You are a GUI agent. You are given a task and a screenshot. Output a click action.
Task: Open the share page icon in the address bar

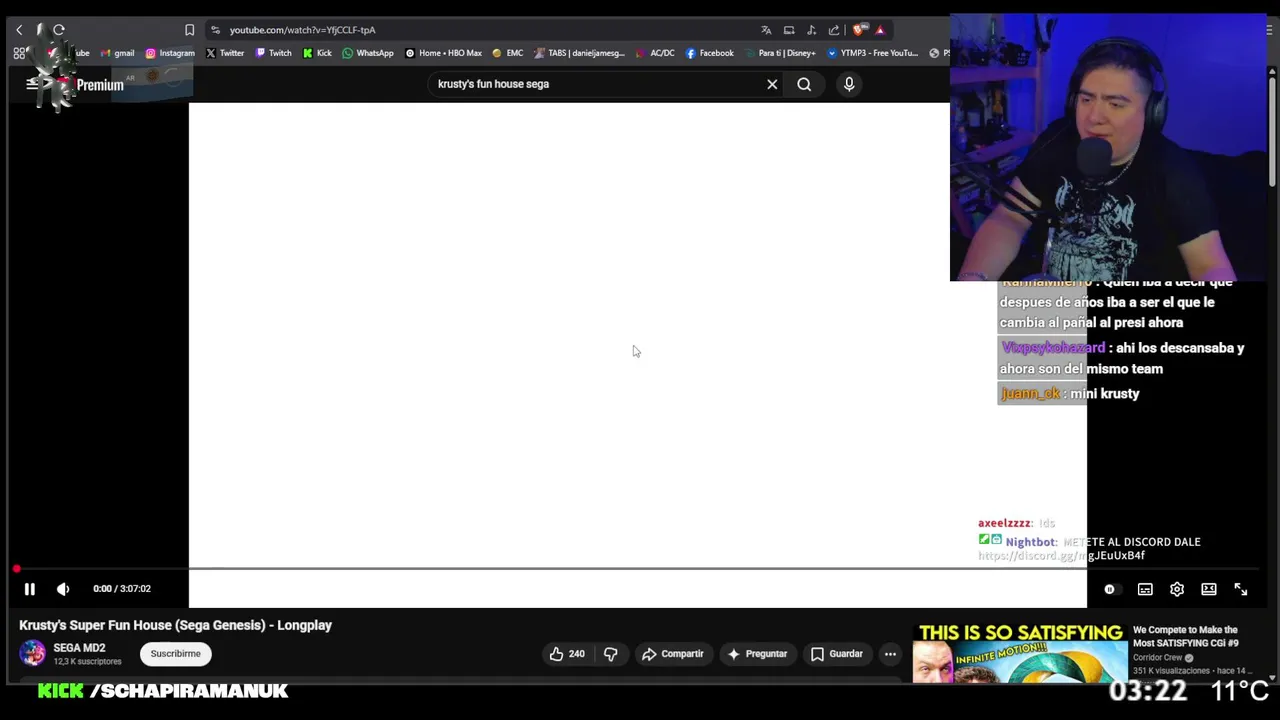point(834,30)
